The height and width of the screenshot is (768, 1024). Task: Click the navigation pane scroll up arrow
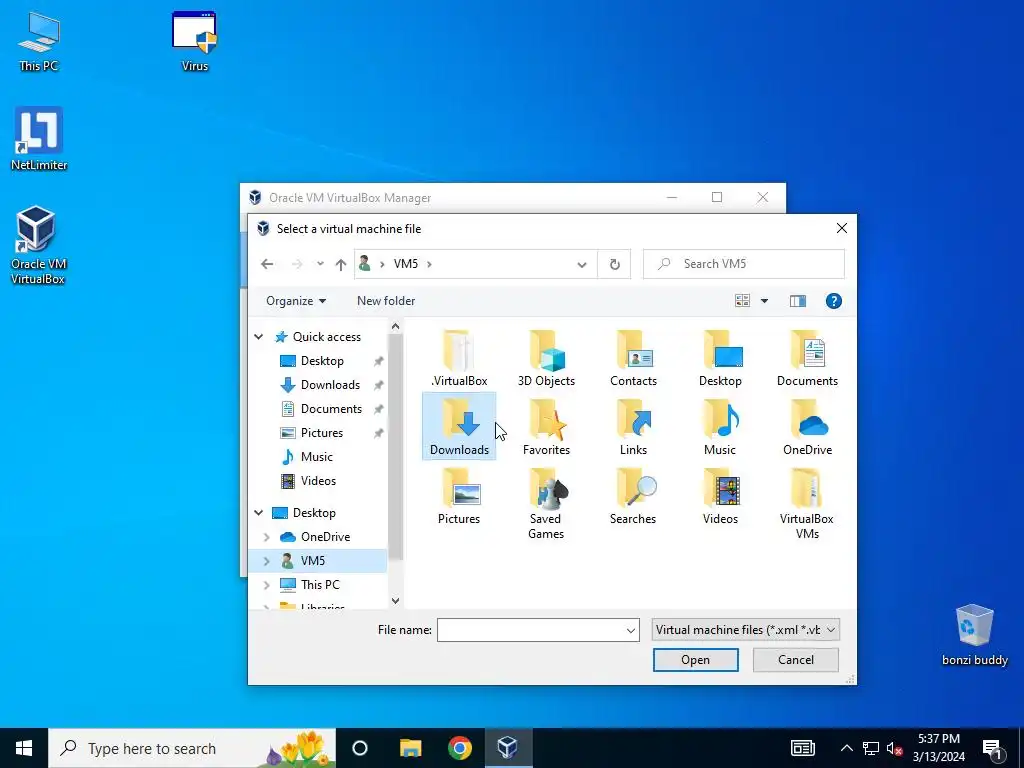[x=395, y=326]
